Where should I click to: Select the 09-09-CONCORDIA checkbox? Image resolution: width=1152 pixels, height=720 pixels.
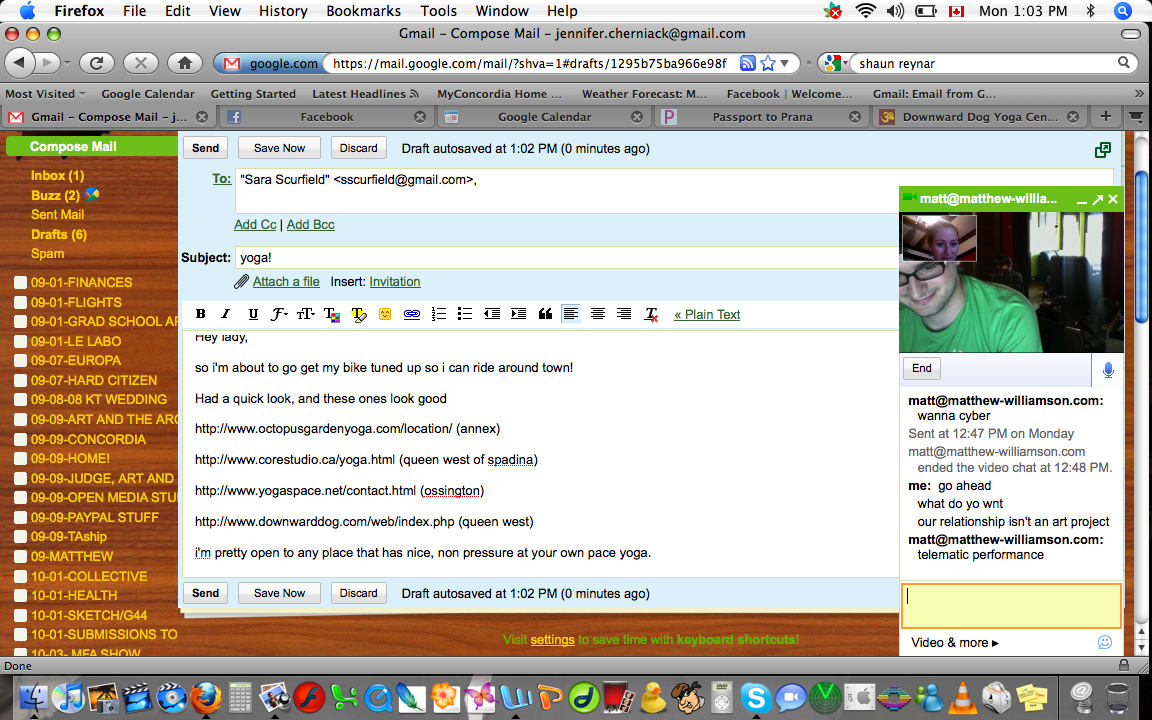[x=21, y=439]
